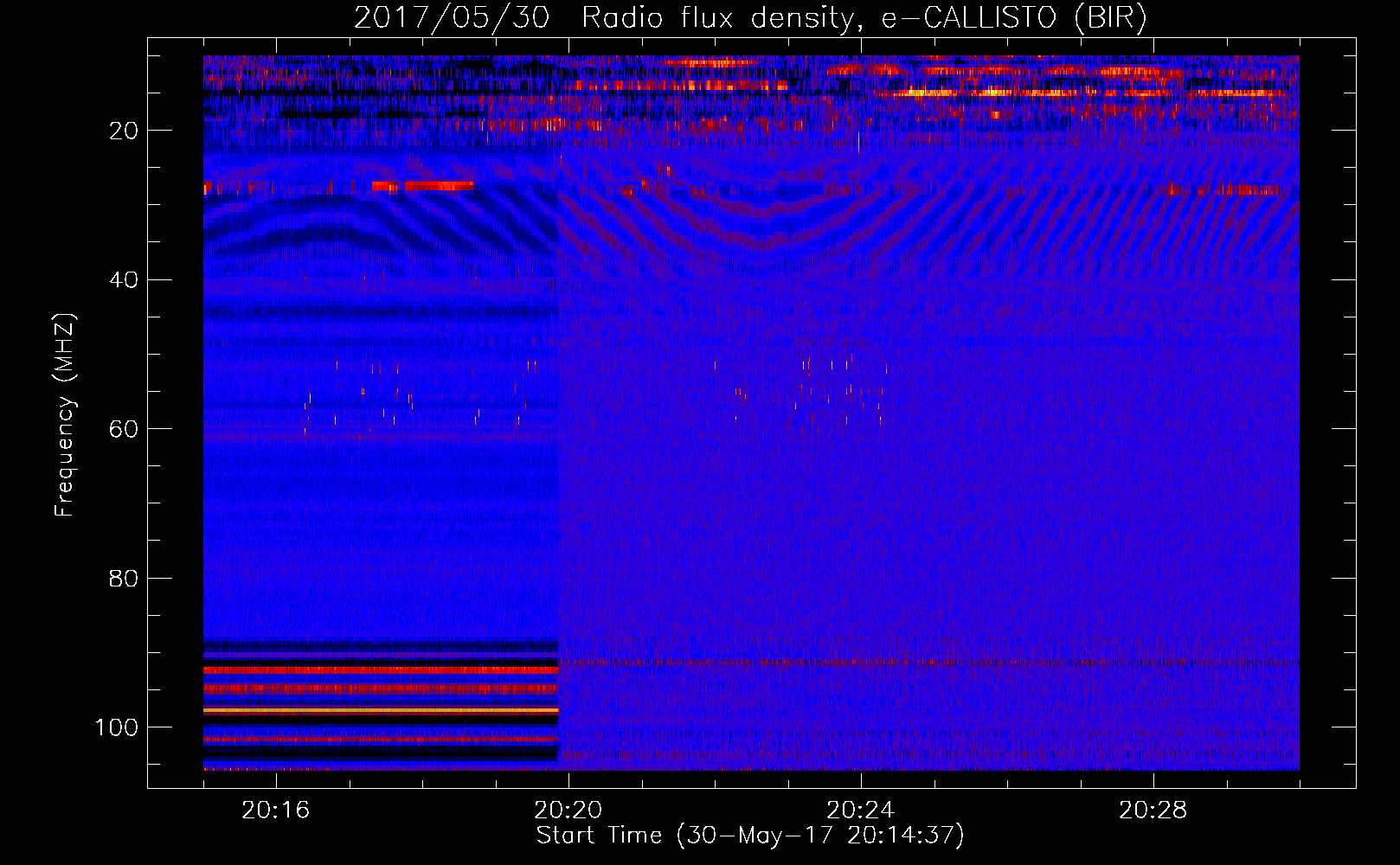The width and height of the screenshot is (1400, 865).
Task: Click the bright yellow emission line near 98 MHz
Action: [381, 710]
